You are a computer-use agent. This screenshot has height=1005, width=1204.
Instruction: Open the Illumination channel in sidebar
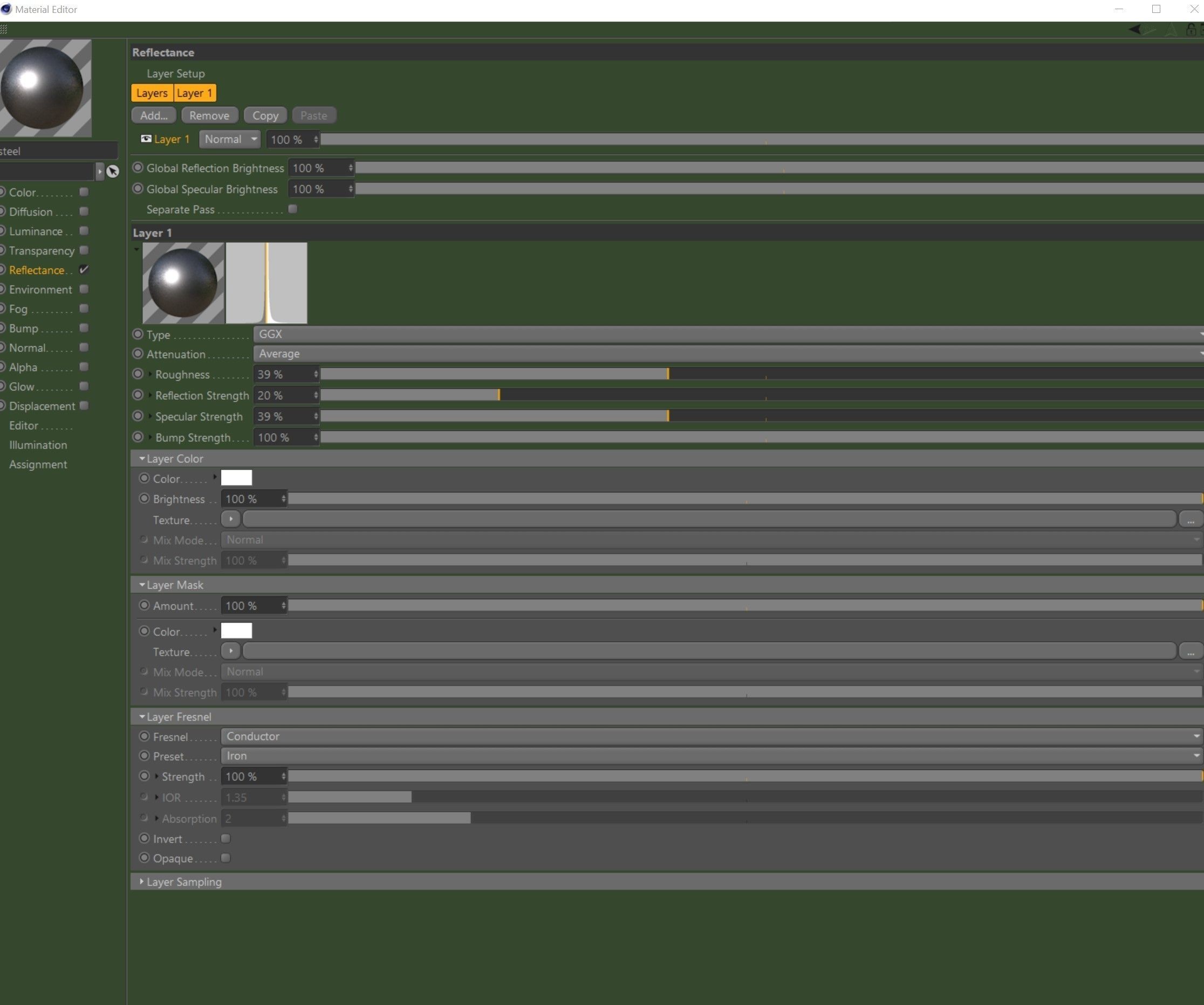click(x=38, y=445)
